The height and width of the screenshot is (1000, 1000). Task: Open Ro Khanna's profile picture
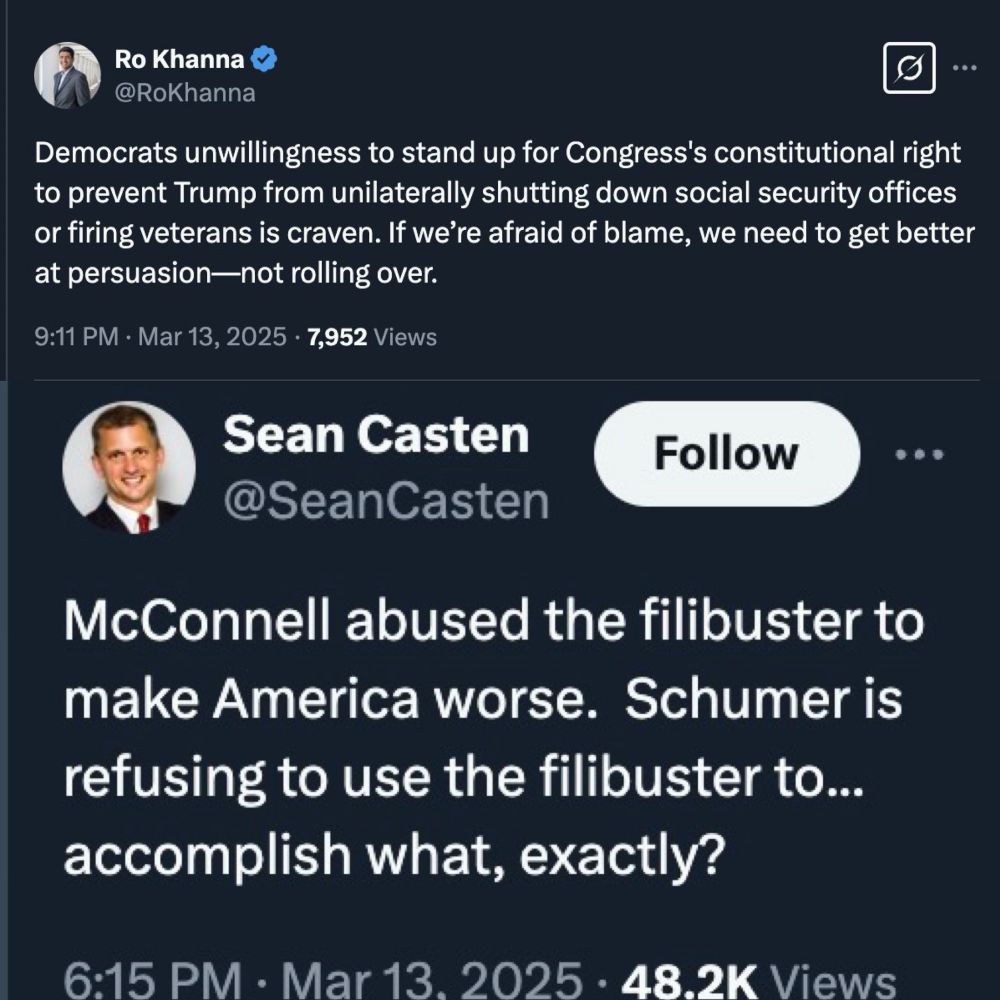click(67, 75)
